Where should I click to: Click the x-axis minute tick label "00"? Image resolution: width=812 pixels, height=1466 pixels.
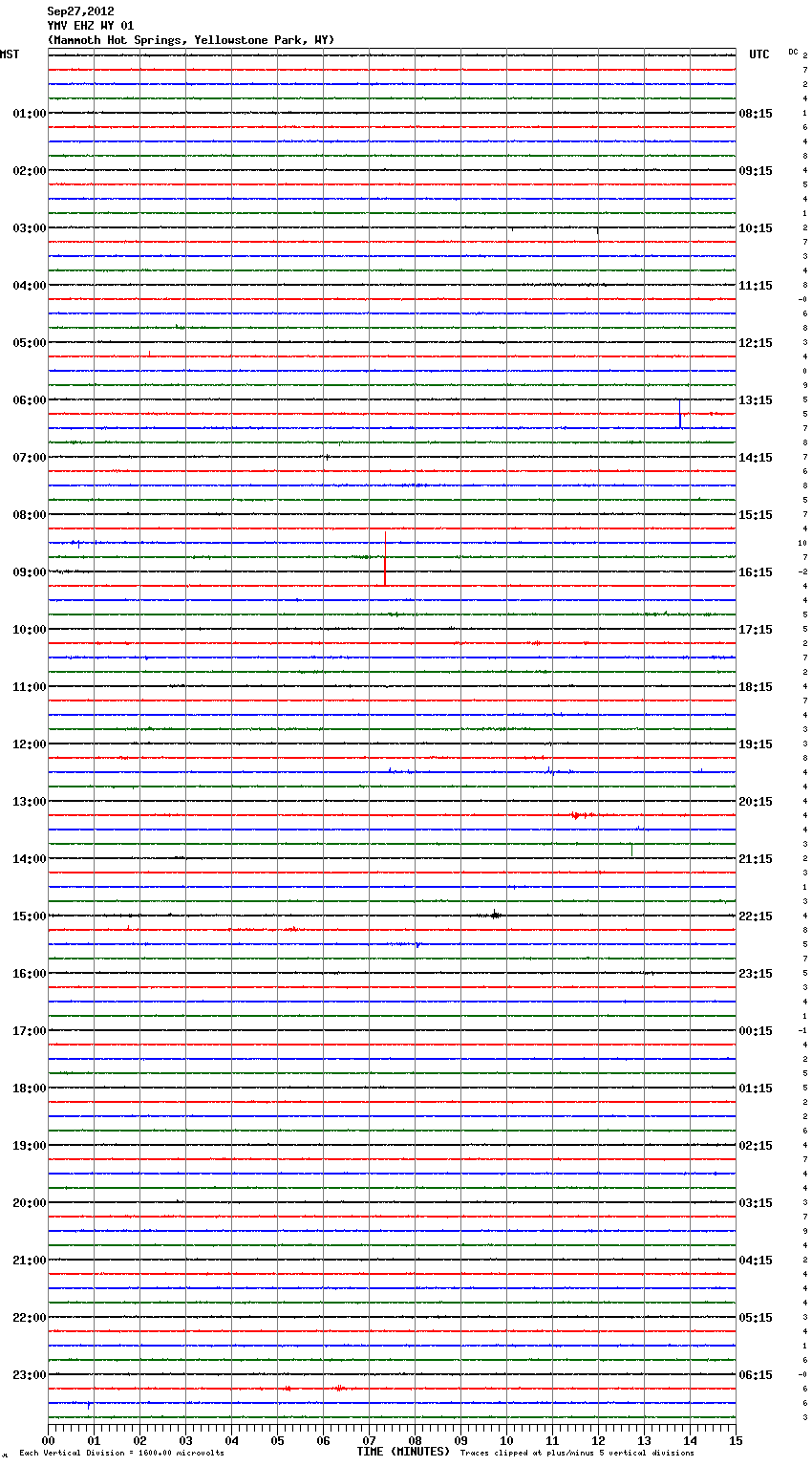tap(48, 1440)
